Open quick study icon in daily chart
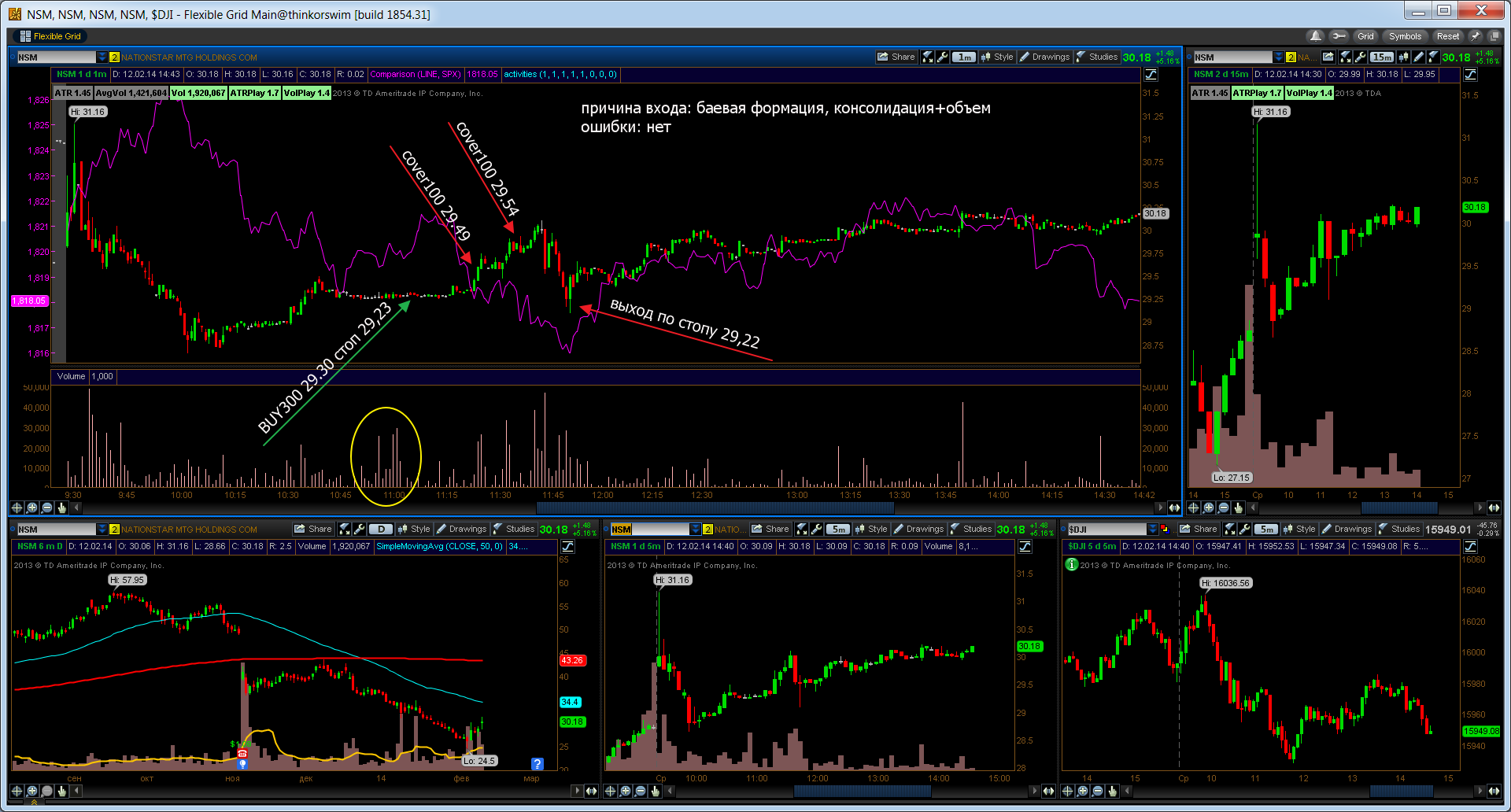Screen dimensions: 1511x812 point(345,529)
